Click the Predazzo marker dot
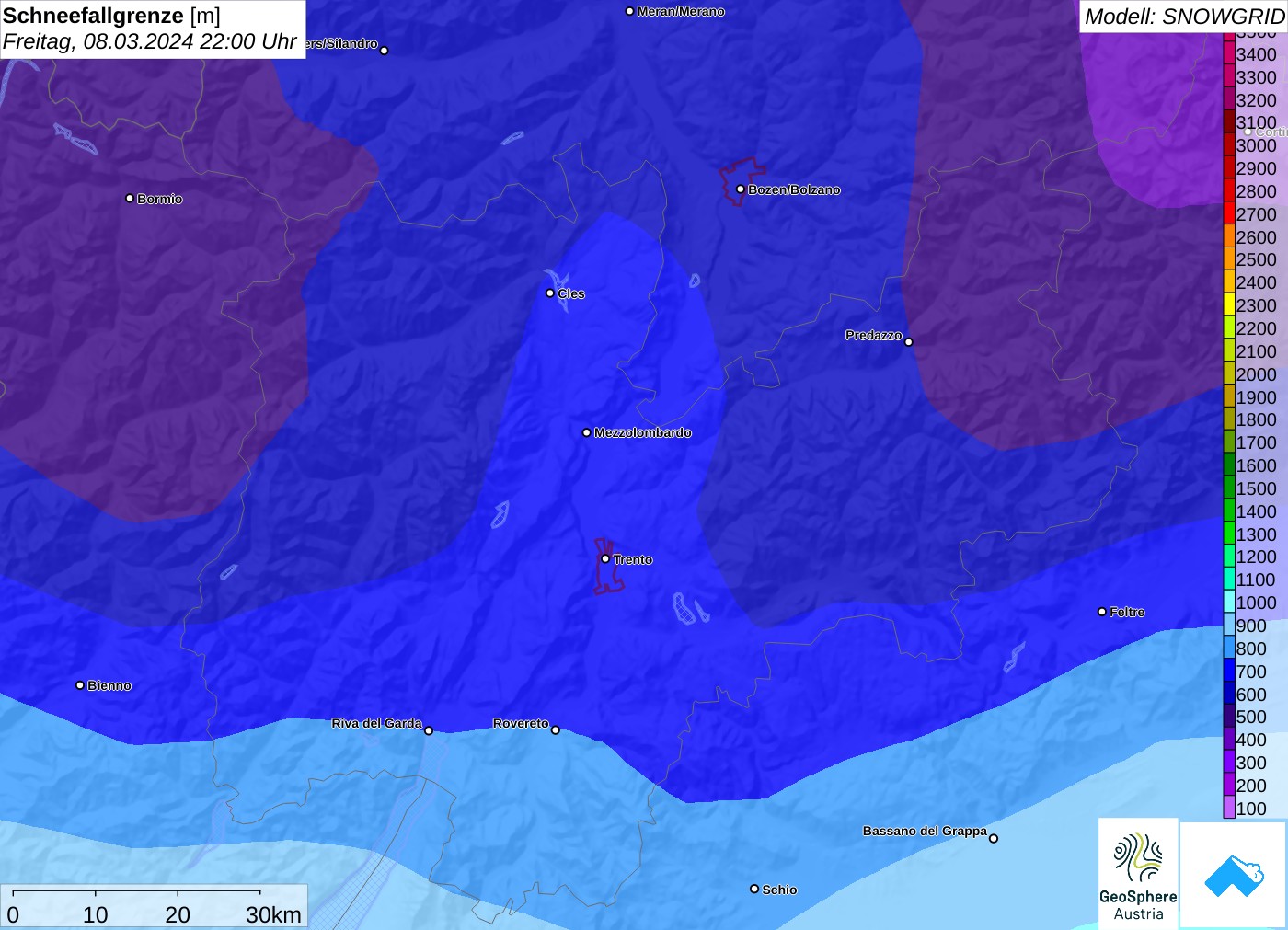Viewport: 1288px width, 930px height. pos(909,341)
